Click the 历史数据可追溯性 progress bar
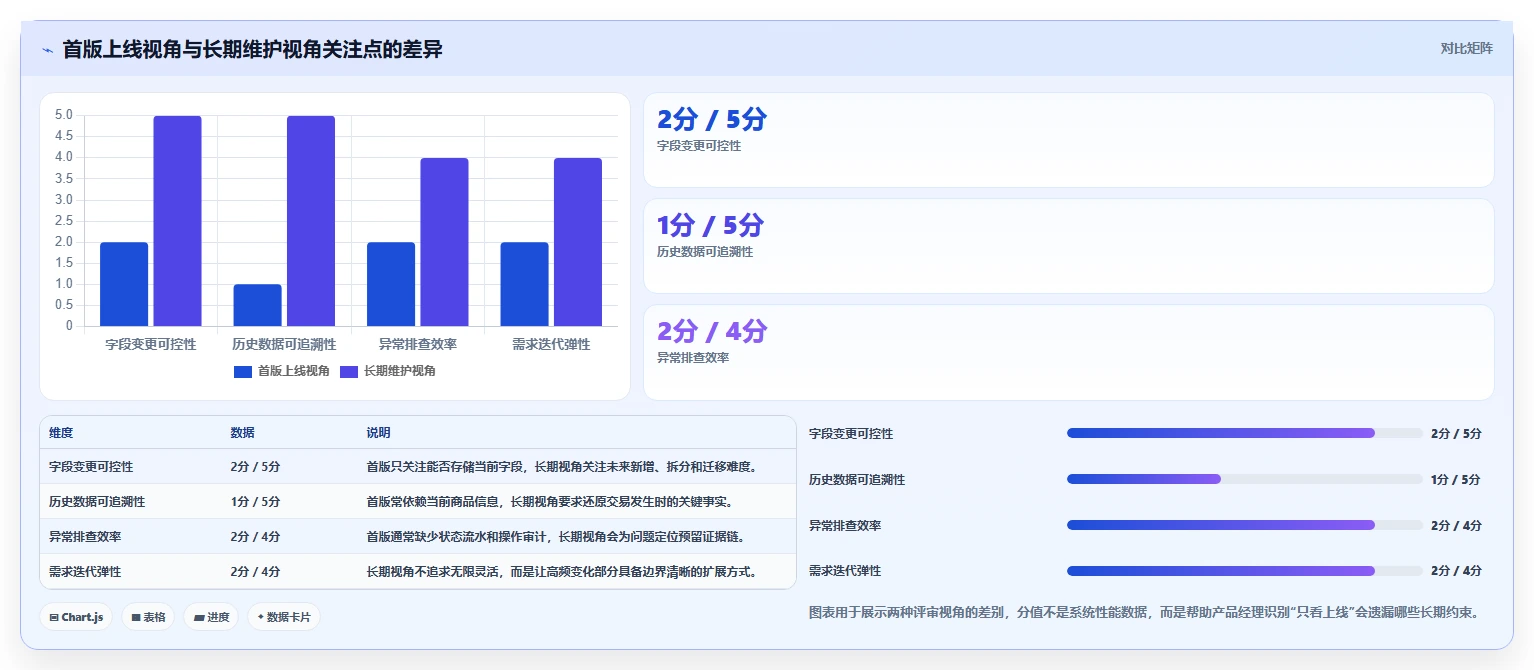 (1245, 479)
